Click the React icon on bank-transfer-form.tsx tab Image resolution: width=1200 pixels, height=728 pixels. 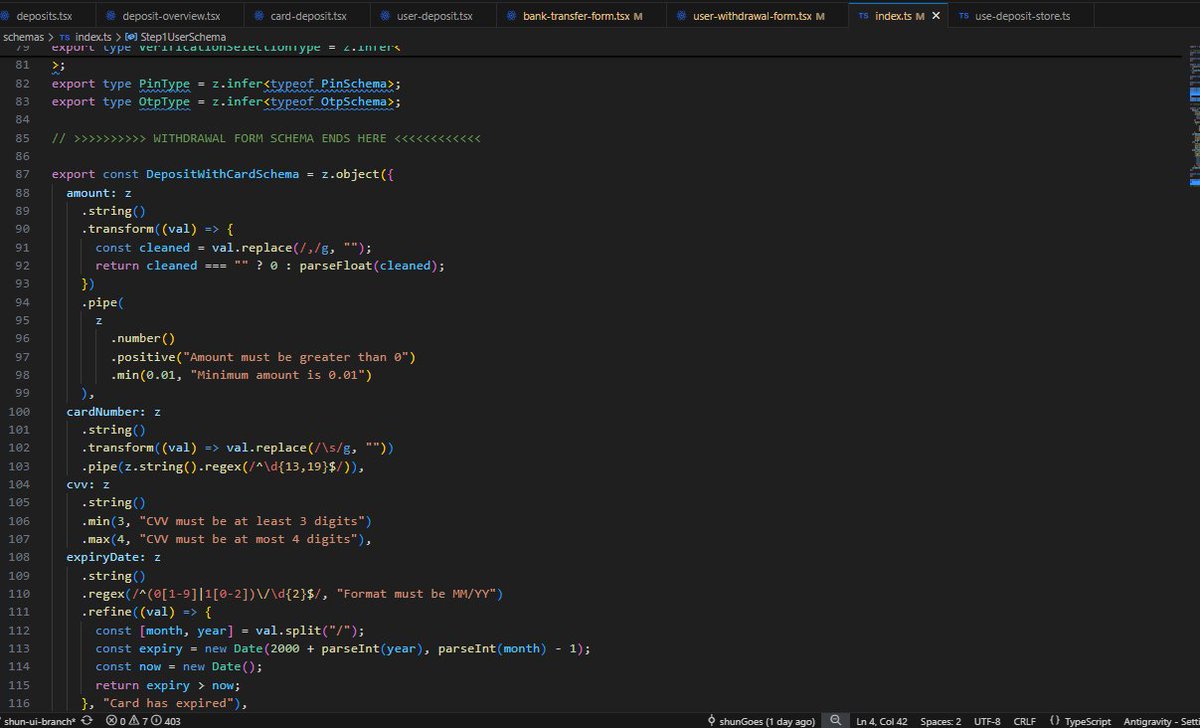click(511, 16)
